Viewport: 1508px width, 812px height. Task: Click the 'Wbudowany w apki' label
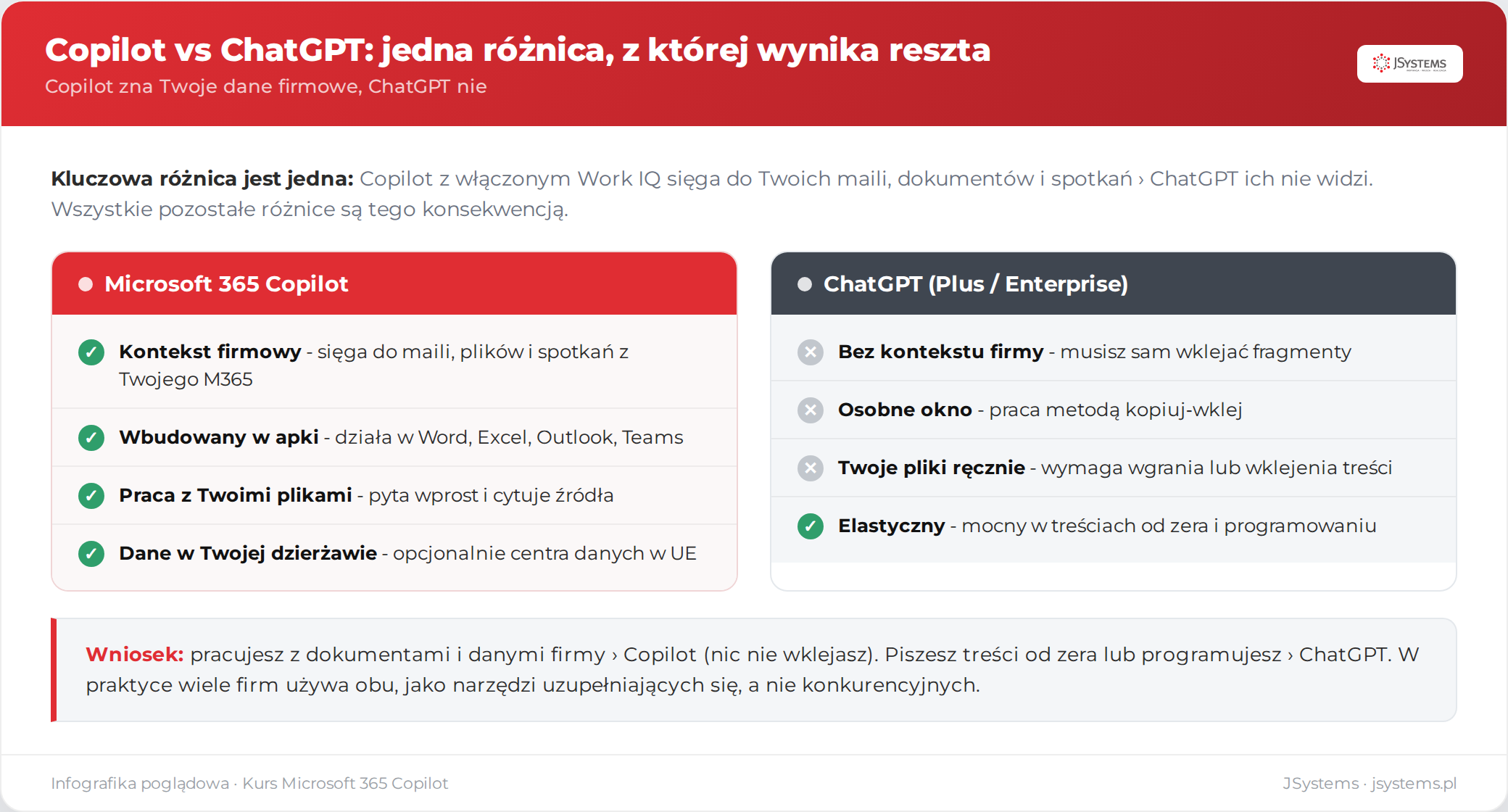(219, 437)
